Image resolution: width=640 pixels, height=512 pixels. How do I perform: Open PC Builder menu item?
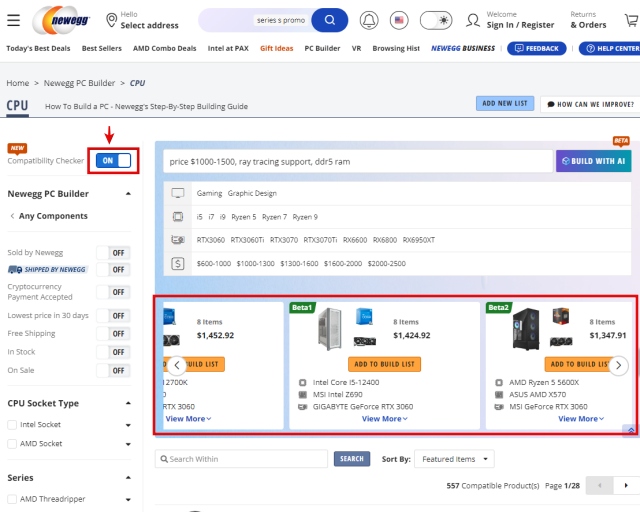pyautogui.click(x=322, y=49)
